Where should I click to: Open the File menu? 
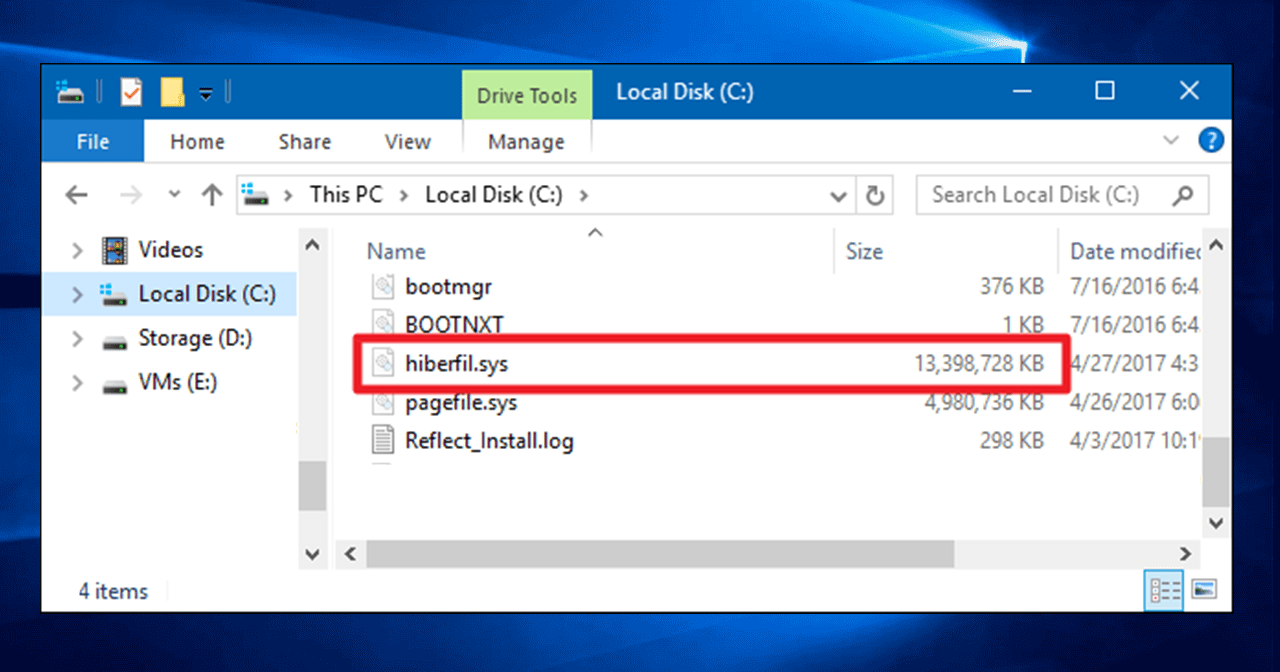click(x=92, y=142)
